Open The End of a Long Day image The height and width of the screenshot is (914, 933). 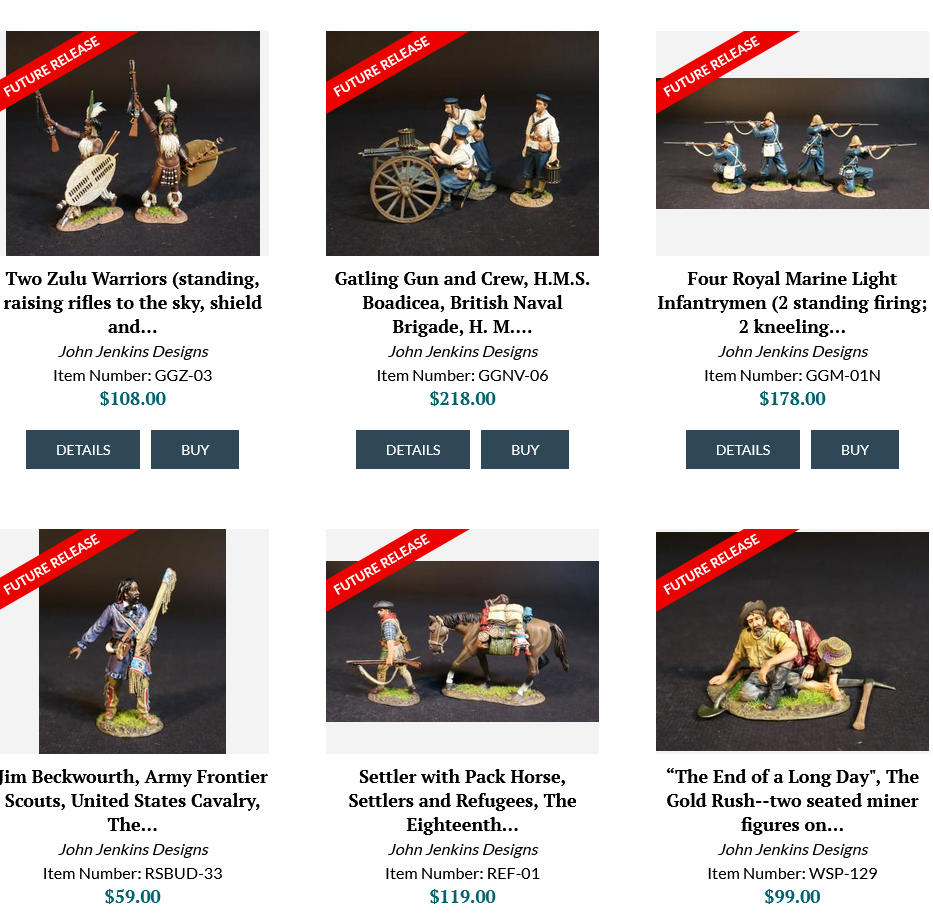coord(792,641)
